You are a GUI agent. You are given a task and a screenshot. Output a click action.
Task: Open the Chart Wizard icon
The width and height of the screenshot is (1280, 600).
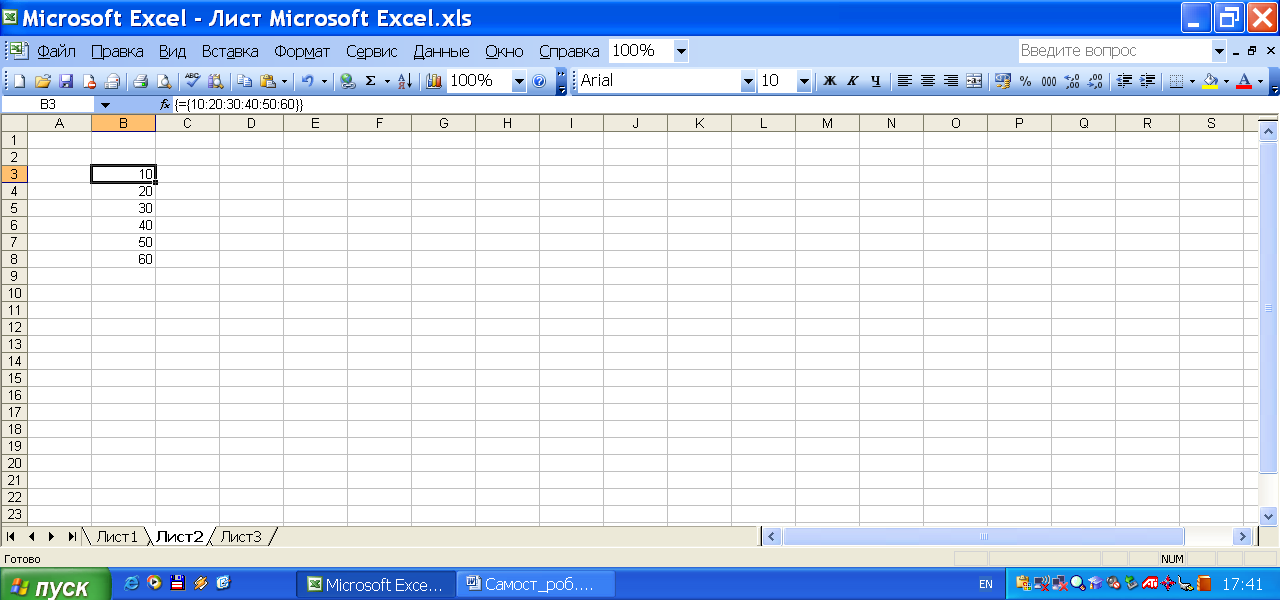pos(434,81)
